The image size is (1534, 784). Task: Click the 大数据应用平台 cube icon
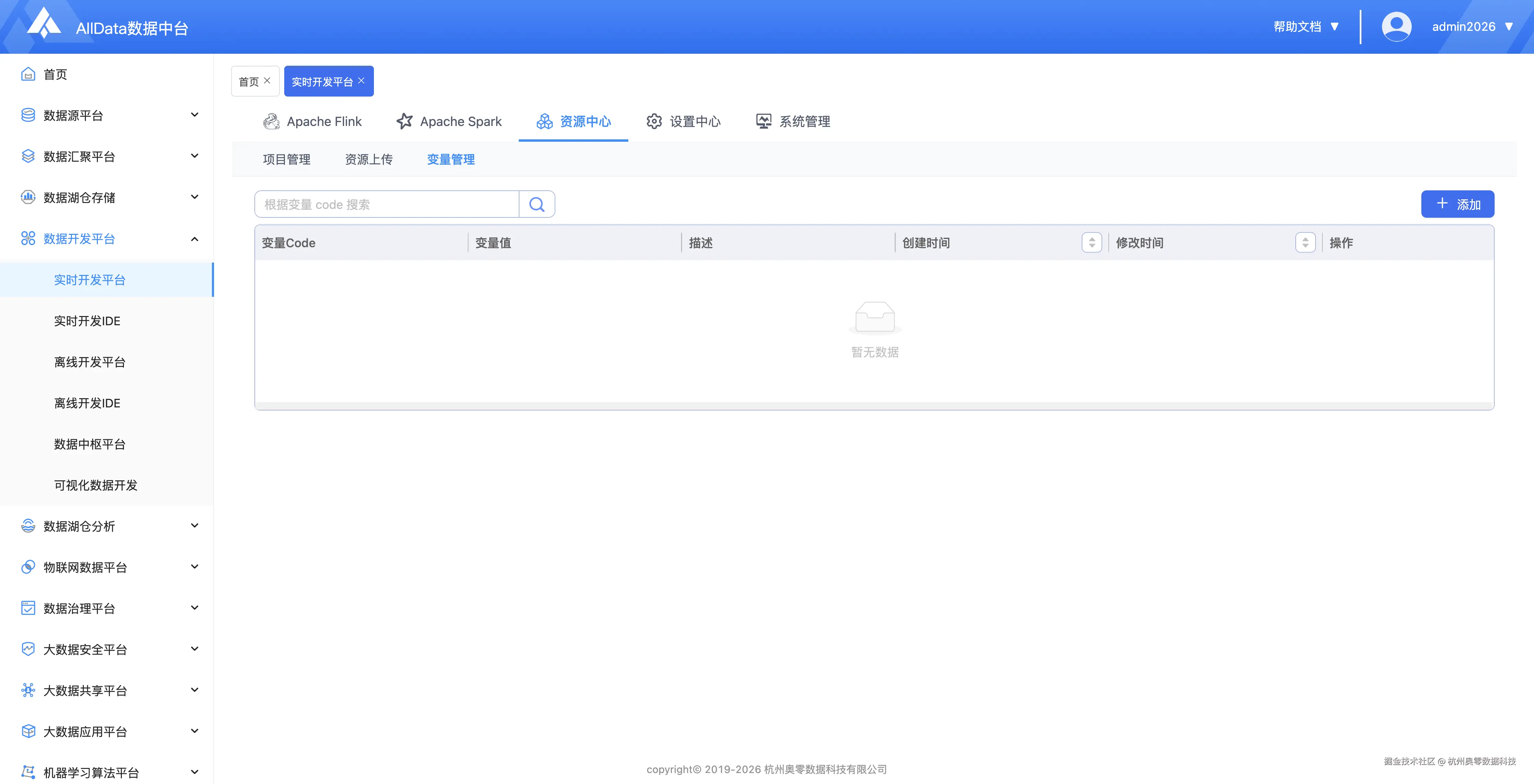point(28,731)
